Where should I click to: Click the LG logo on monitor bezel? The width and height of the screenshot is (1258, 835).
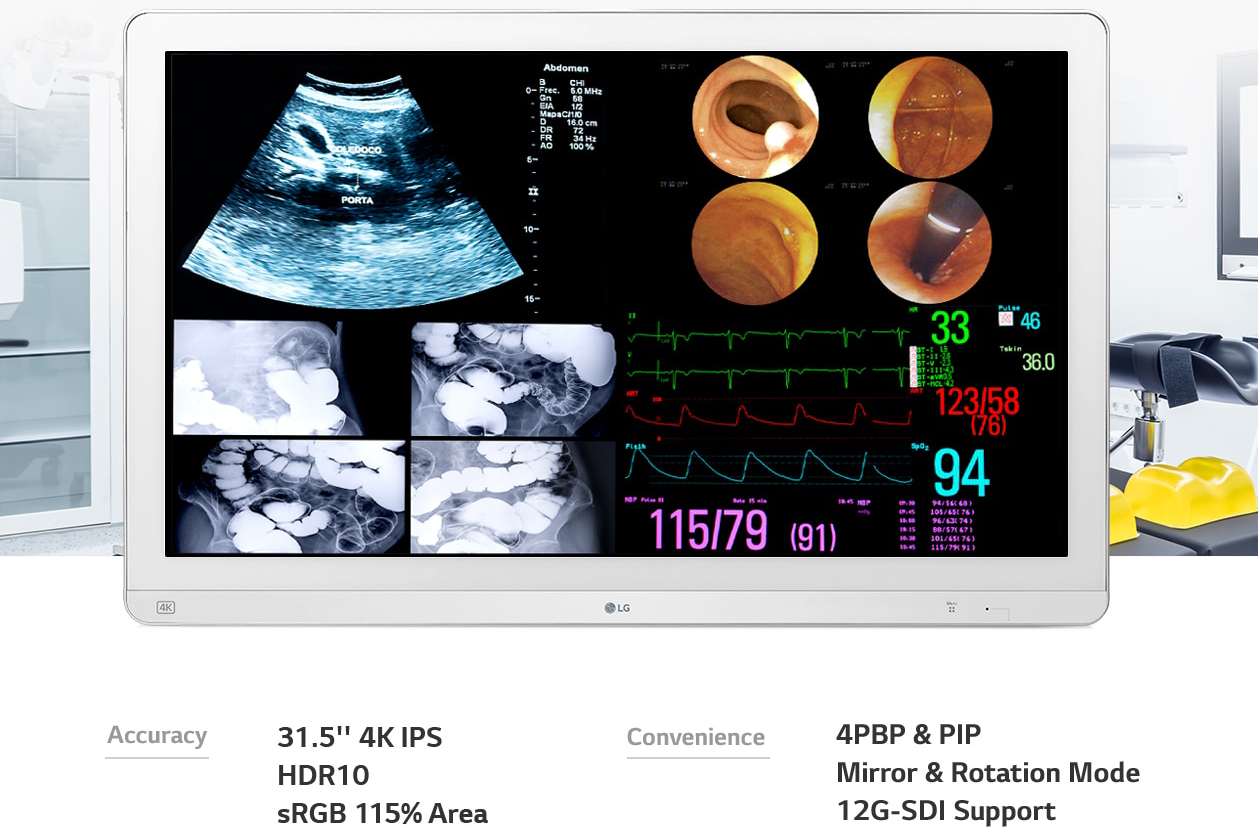pos(617,608)
